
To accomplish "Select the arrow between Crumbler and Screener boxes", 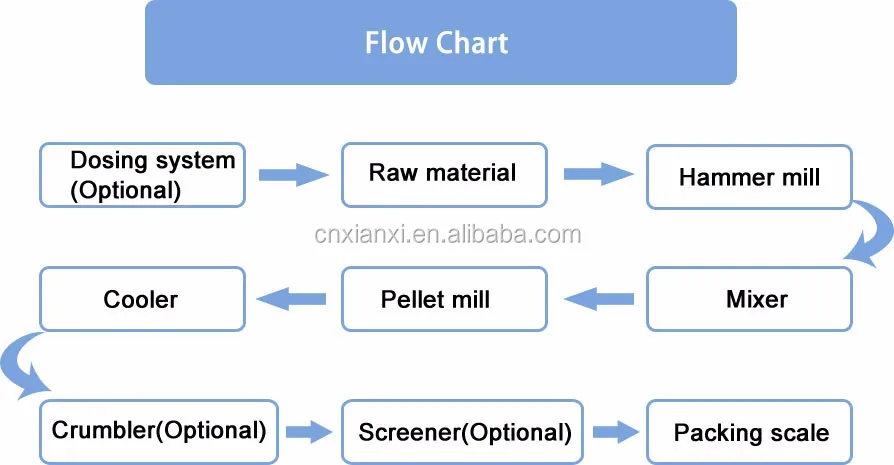I will click(x=308, y=432).
